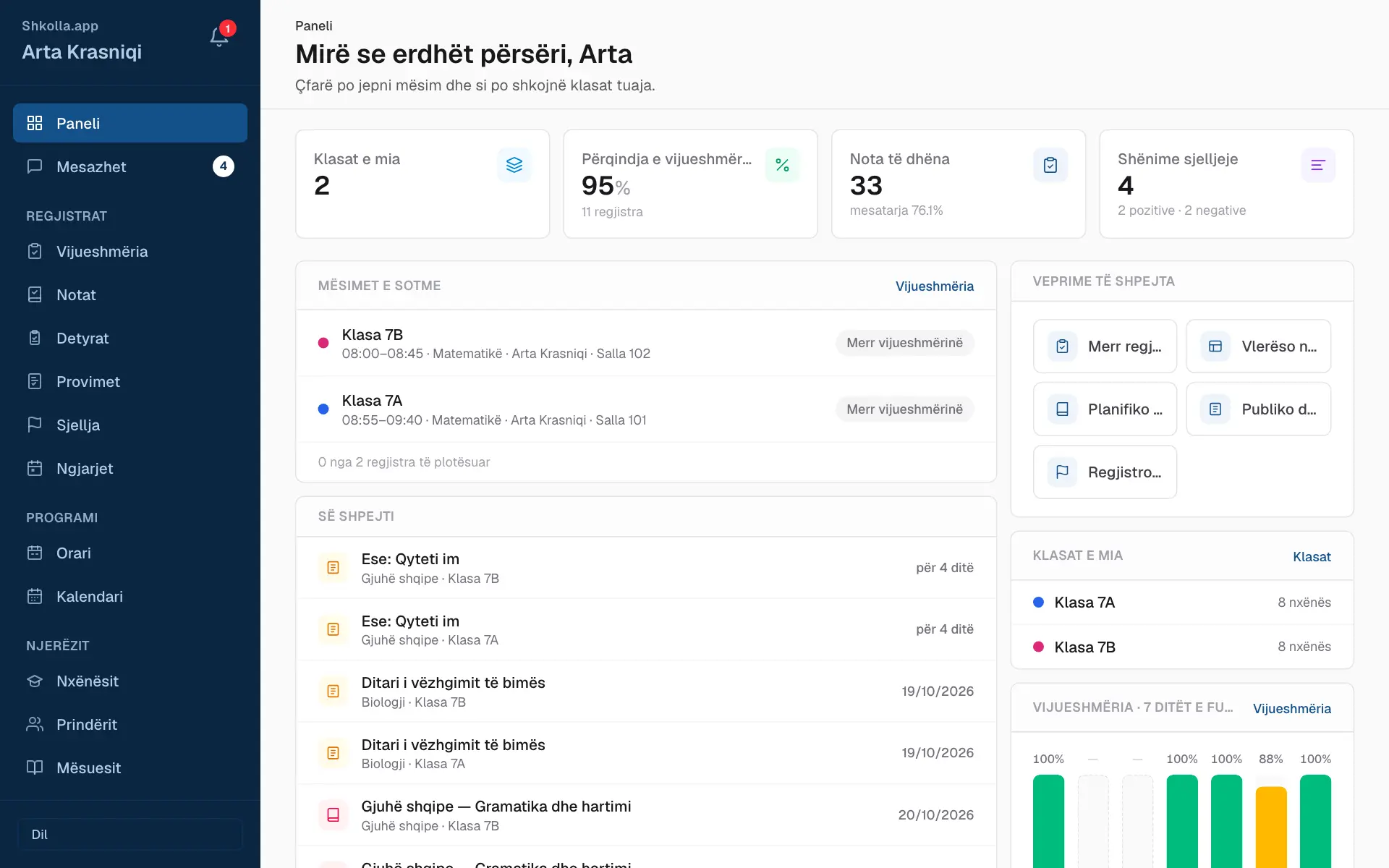Click the Regjistro quick action with flag icon

click(x=1105, y=472)
